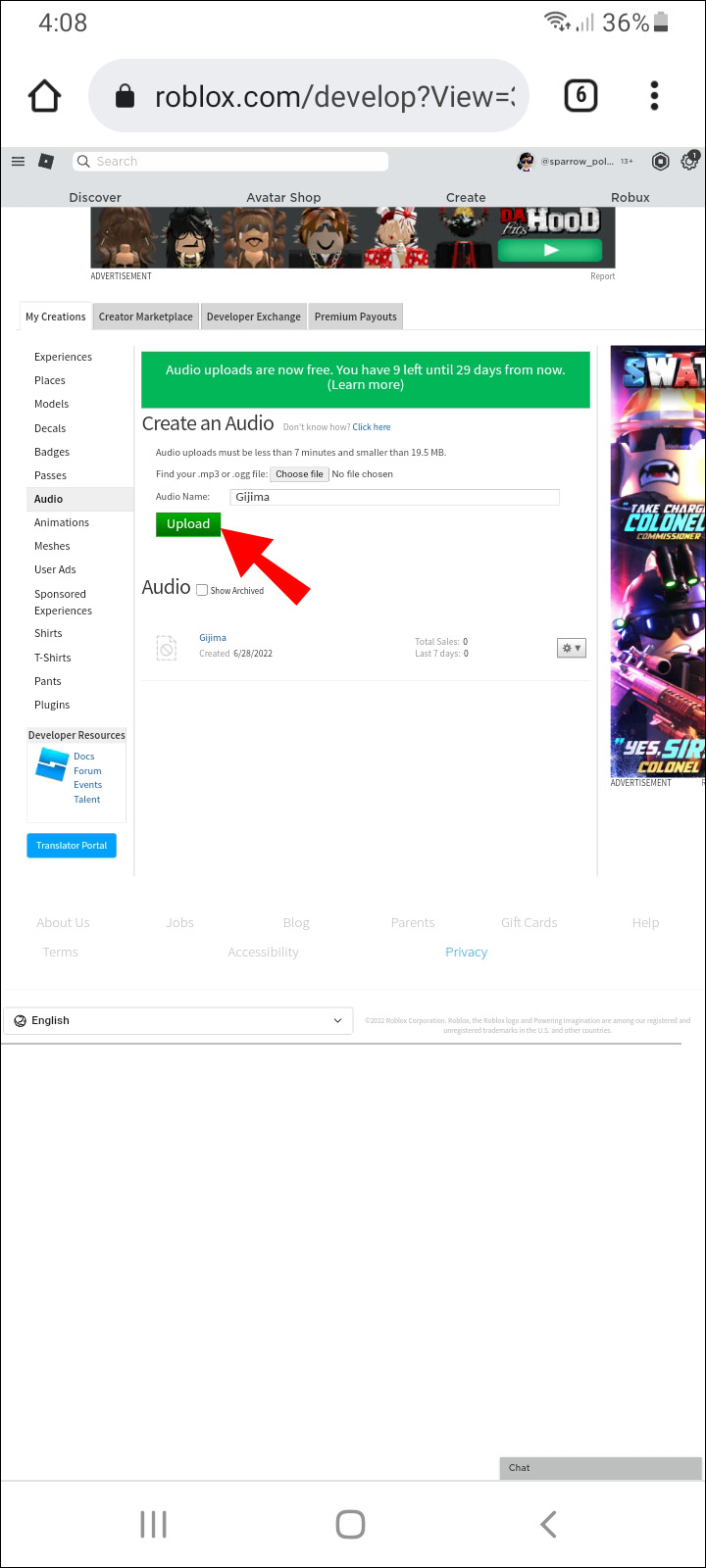The height and width of the screenshot is (1568, 706).
Task: Open Create in the top navigation
Action: pos(466,197)
